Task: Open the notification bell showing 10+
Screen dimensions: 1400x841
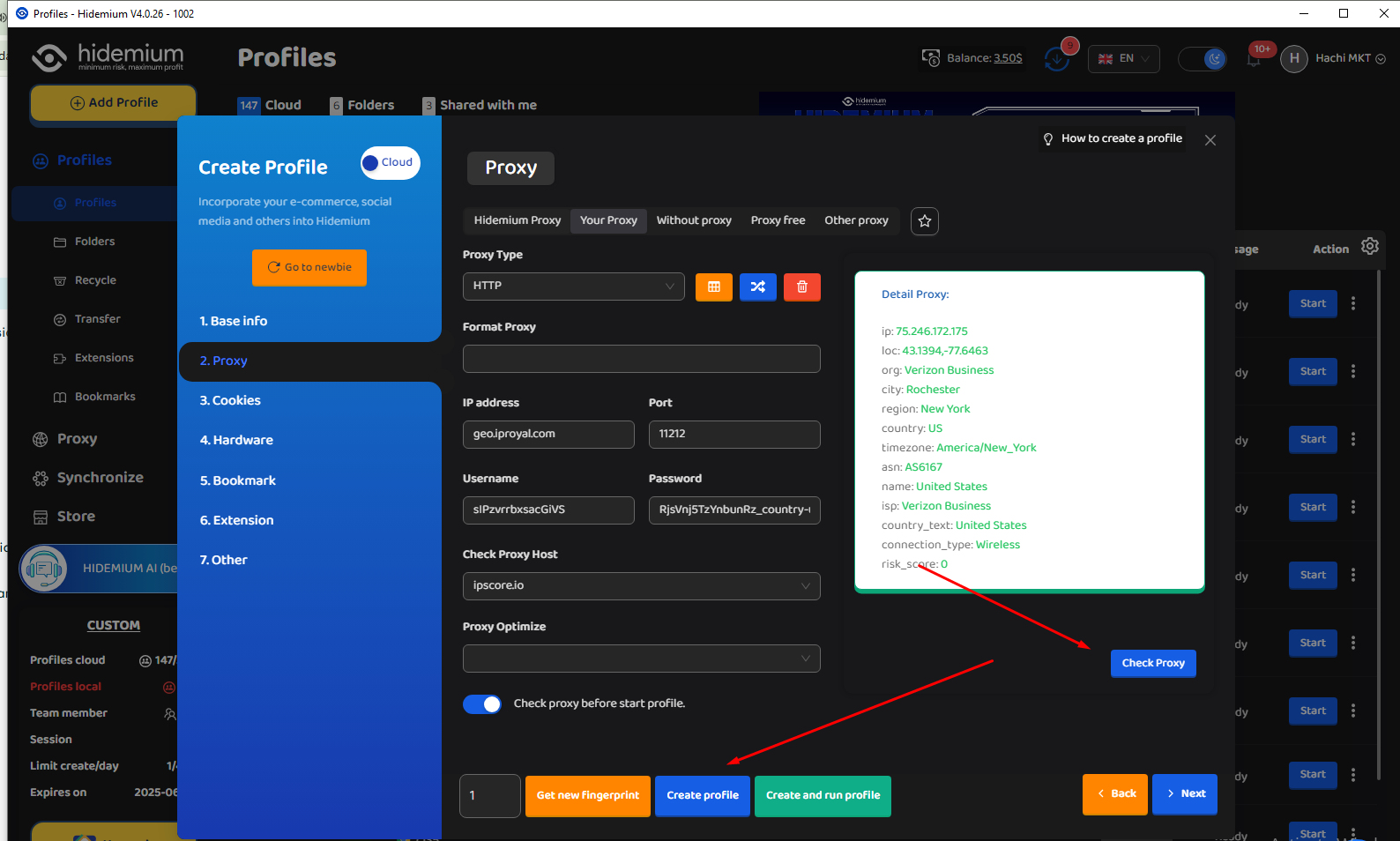Action: pyautogui.click(x=1254, y=59)
